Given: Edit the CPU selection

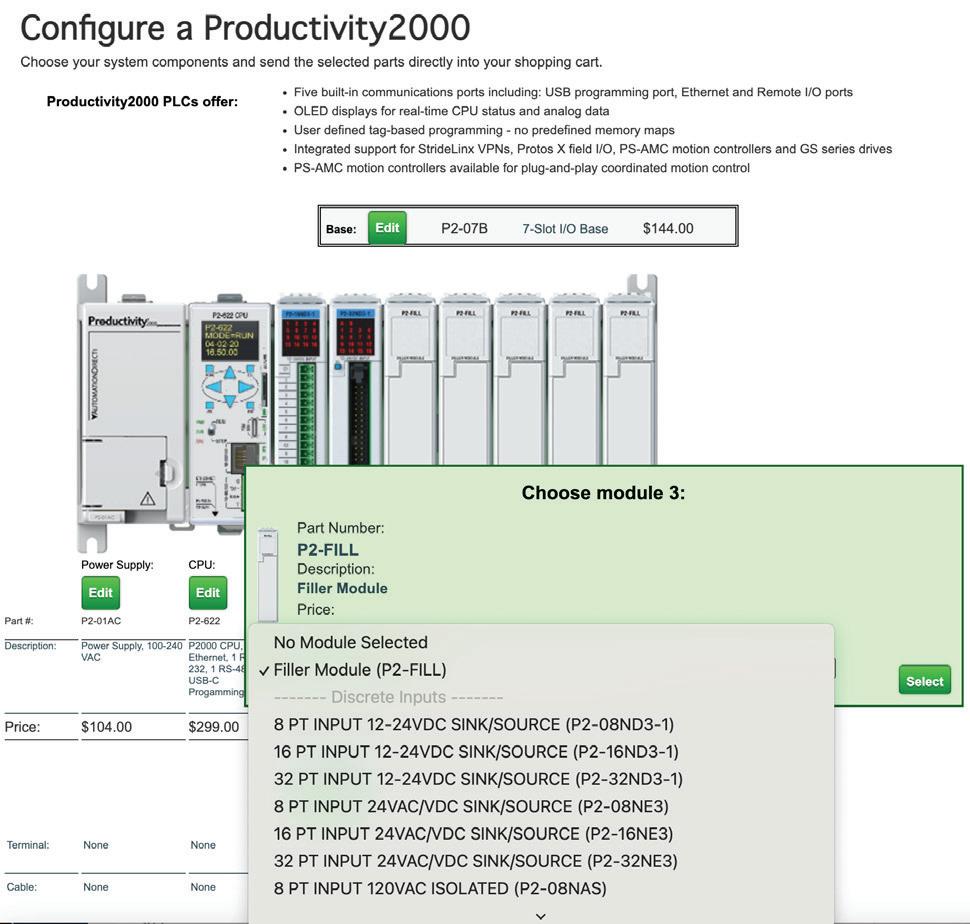Looking at the screenshot, I should pyautogui.click(x=208, y=592).
